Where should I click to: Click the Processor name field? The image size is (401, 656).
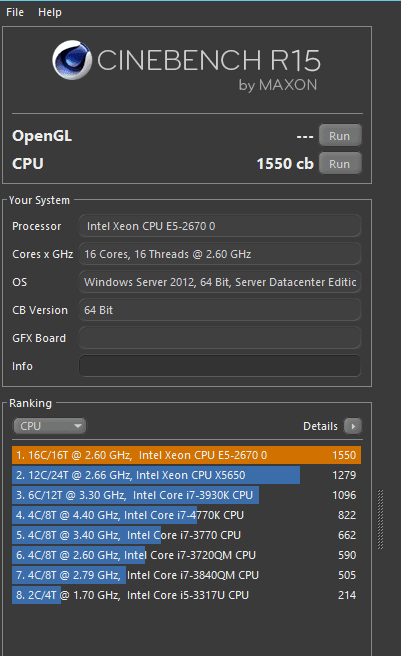220,226
